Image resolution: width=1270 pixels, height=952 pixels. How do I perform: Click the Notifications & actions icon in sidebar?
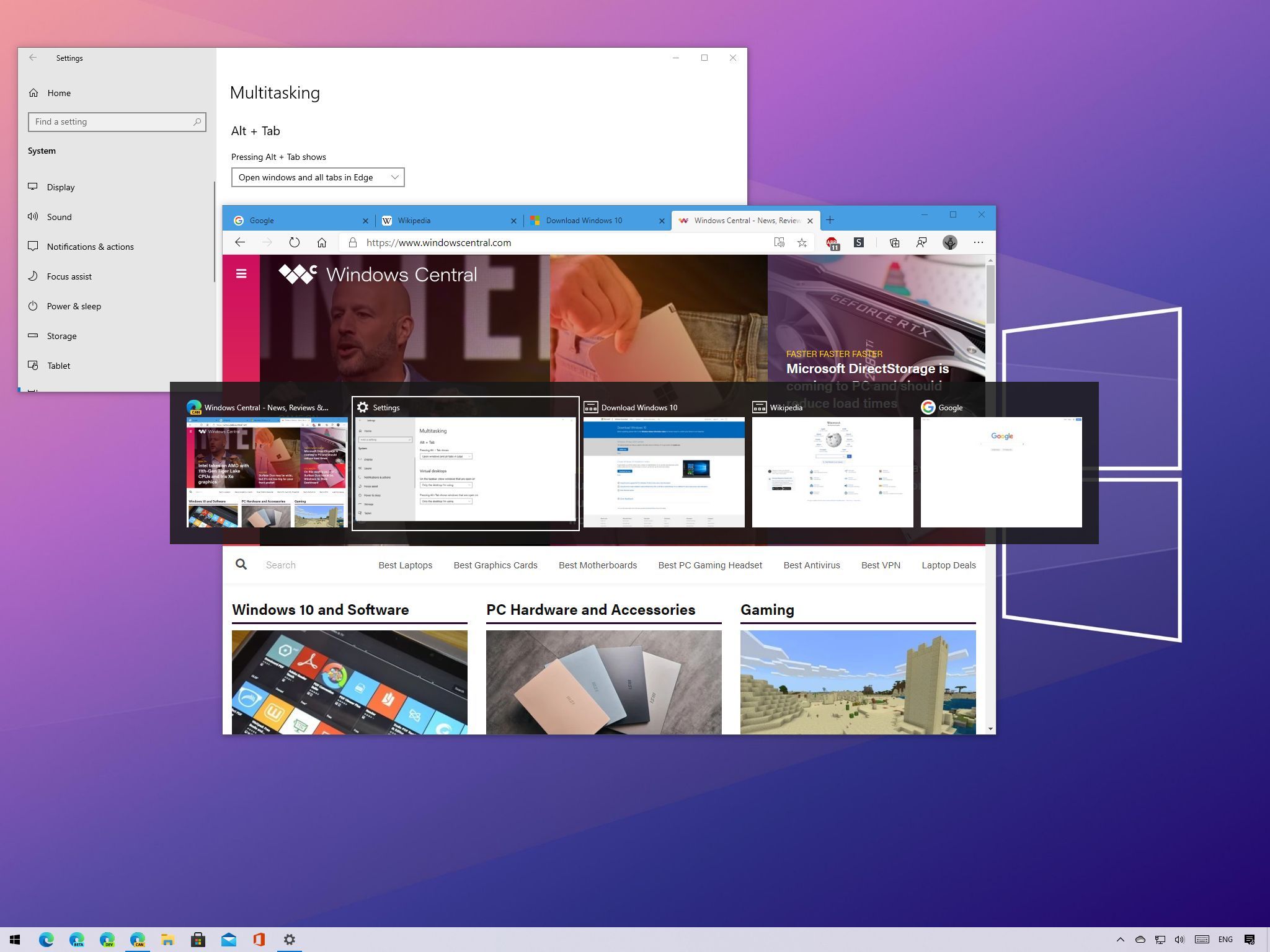pyautogui.click(x=33, y=245)
